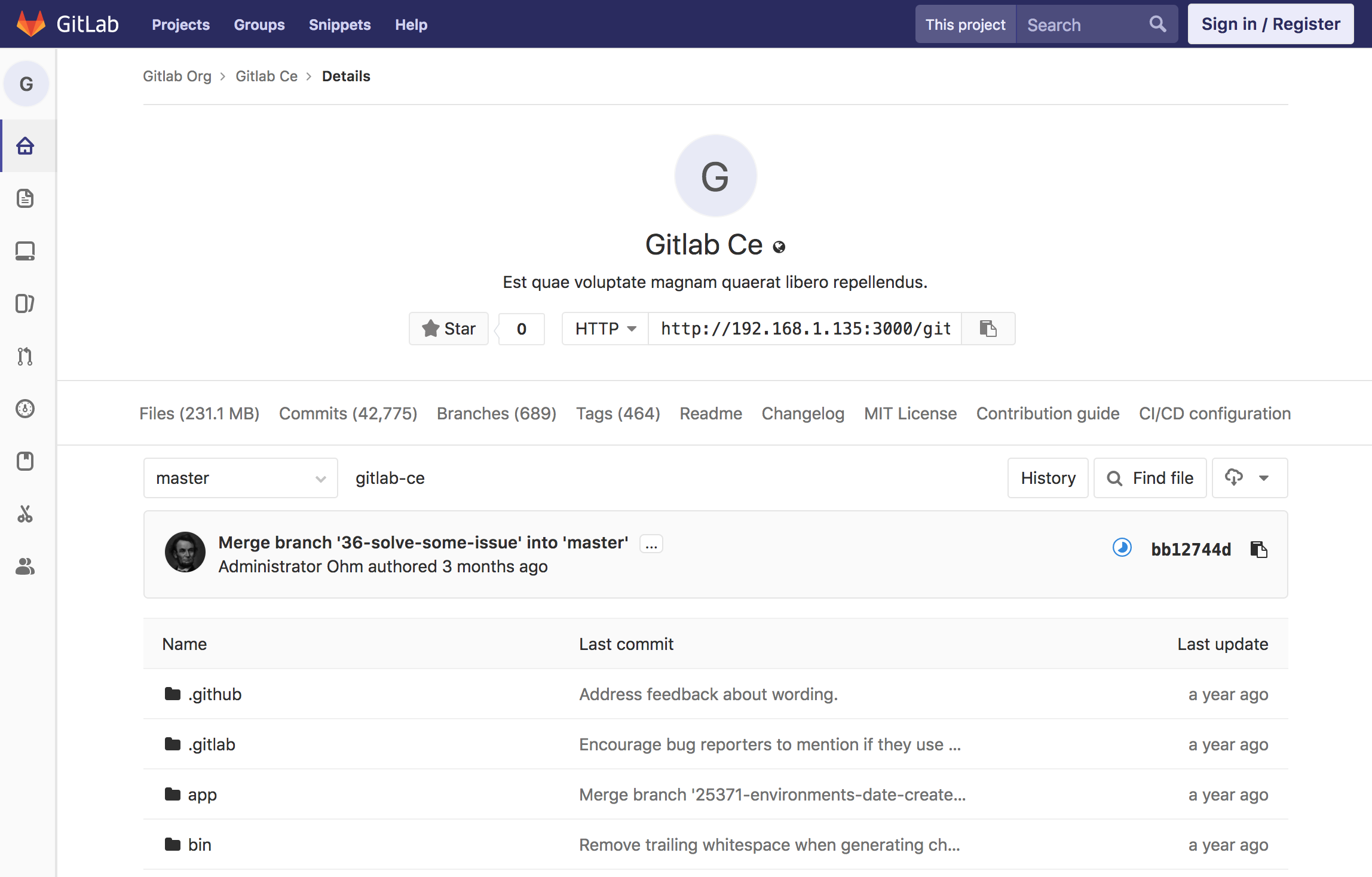Open the CI/CD pipelines sidebar icon

25,409
